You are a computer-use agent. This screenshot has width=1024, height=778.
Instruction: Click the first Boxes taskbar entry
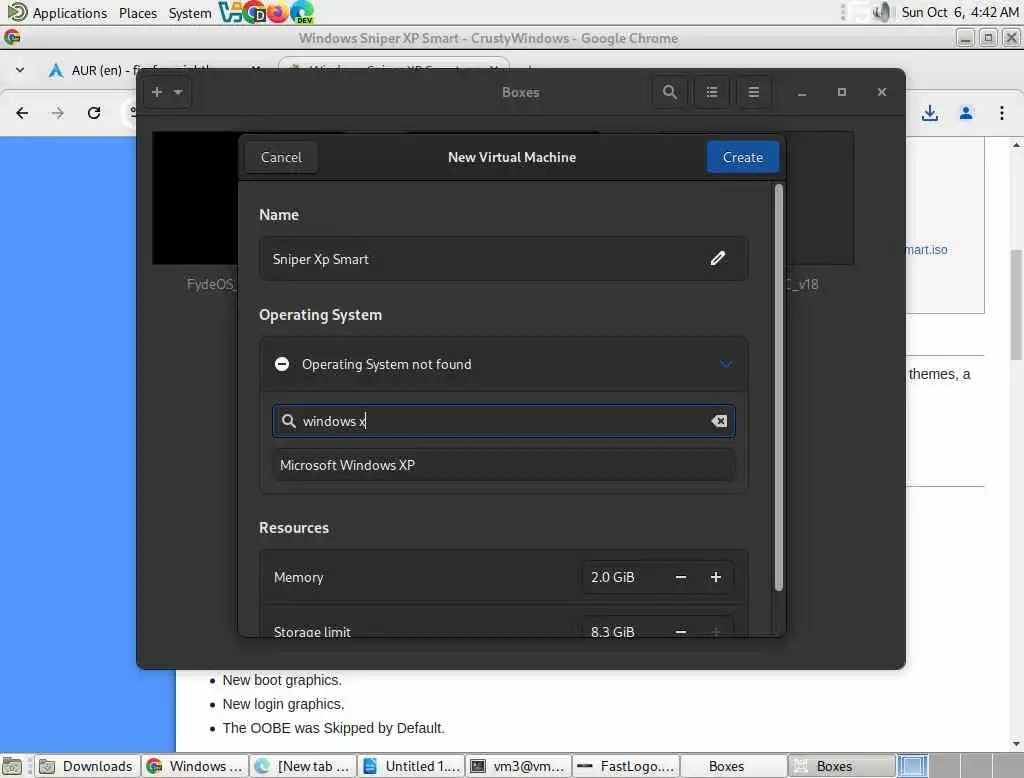pyautogui.click(x=734, y=766)
